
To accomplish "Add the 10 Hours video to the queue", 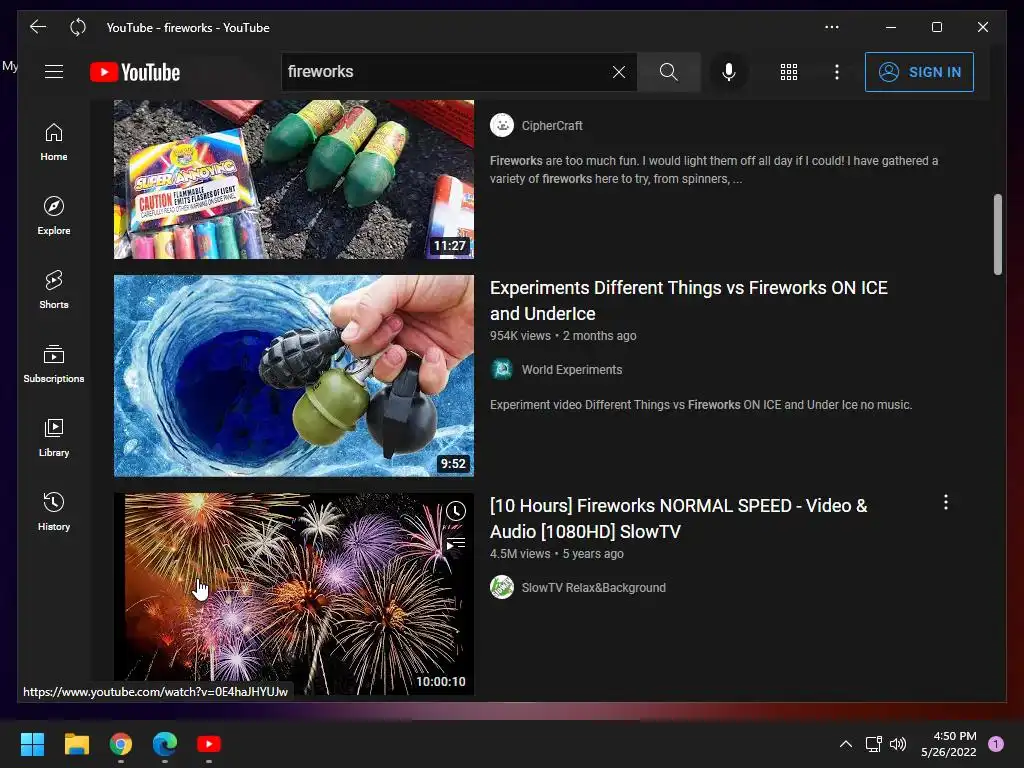I will tap(456, 543).
